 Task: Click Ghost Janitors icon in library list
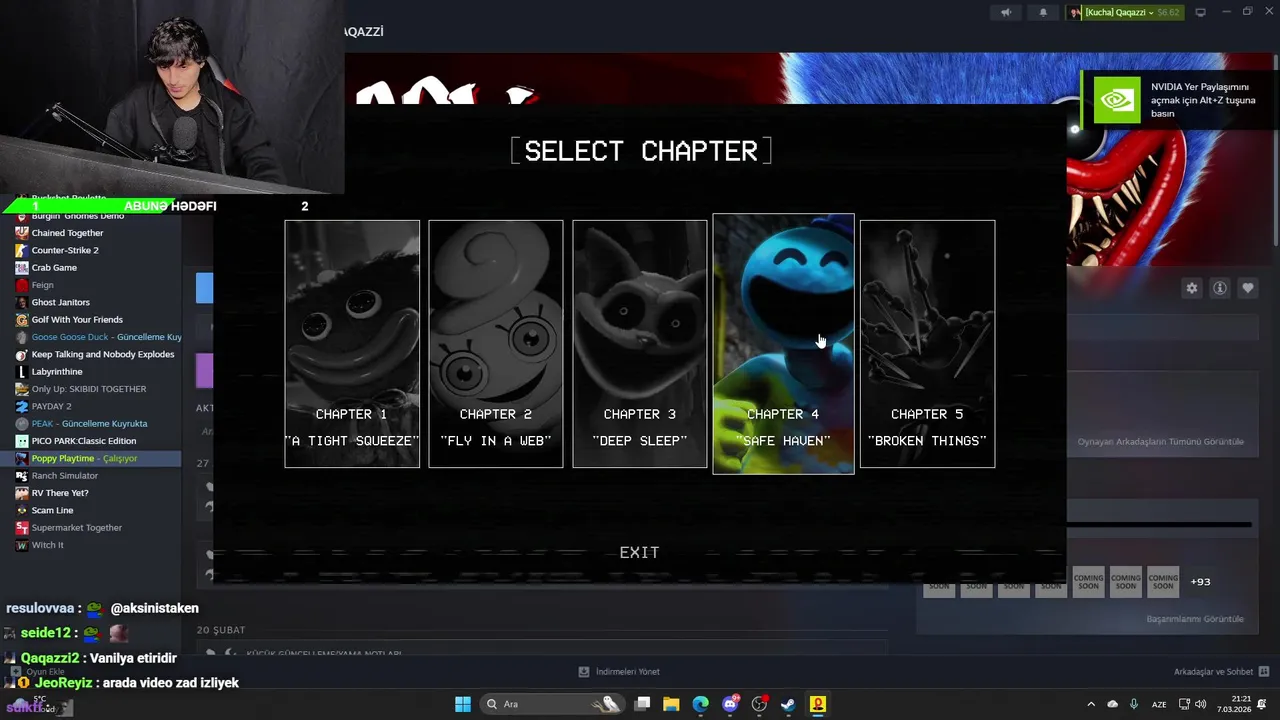pos(22,302)
